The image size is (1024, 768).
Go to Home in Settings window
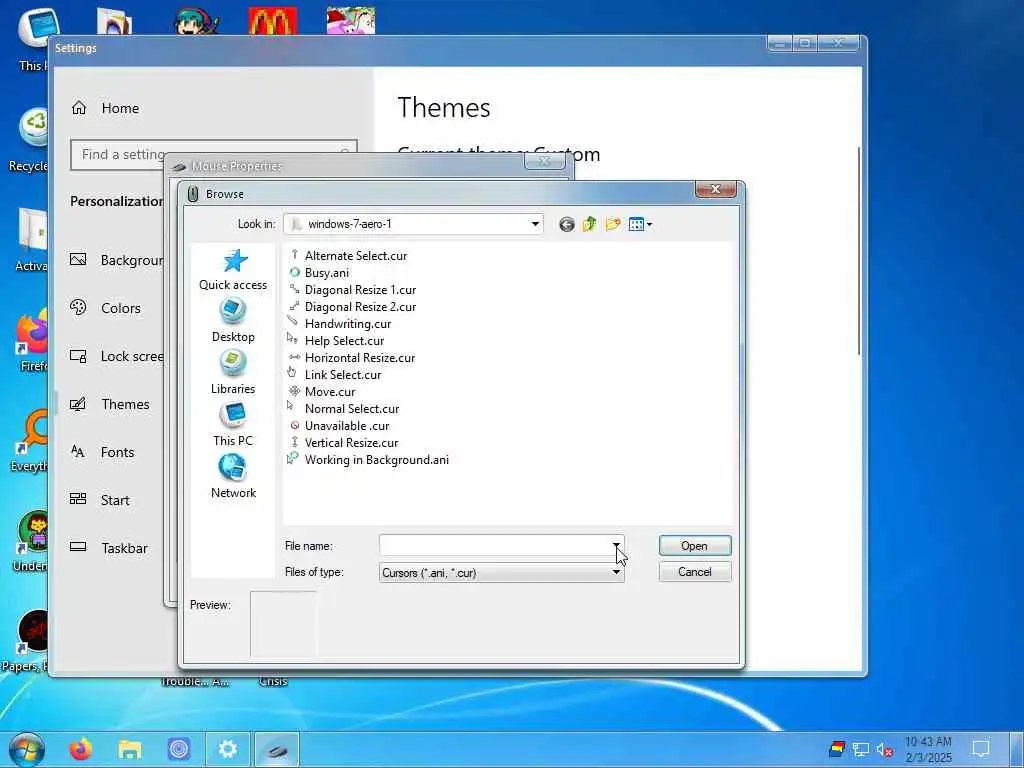pos(105,108)
